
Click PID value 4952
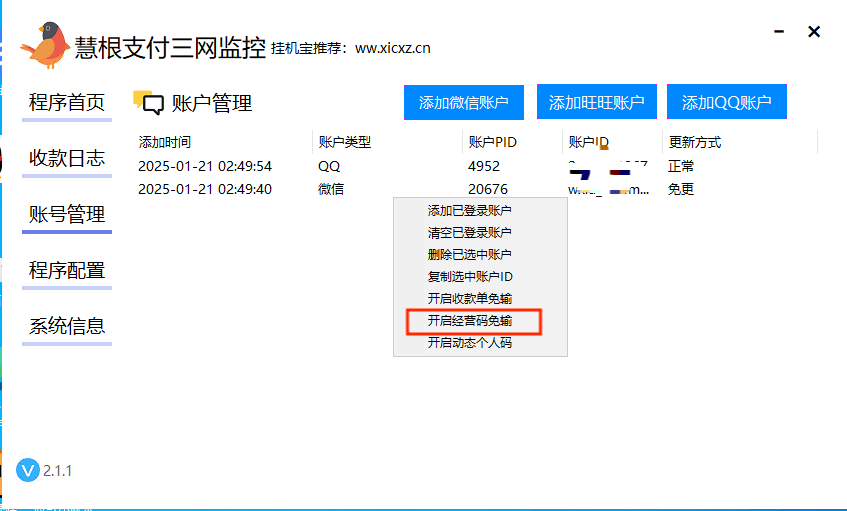484,166
